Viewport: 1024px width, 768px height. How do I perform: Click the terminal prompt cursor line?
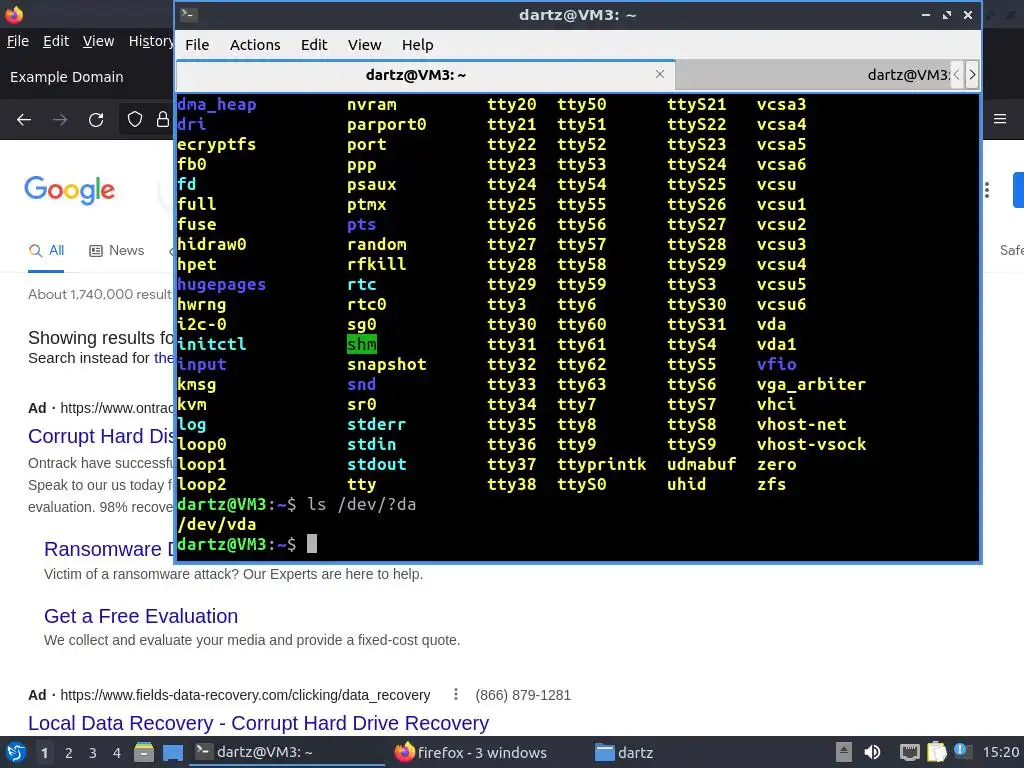coord(247,544)
